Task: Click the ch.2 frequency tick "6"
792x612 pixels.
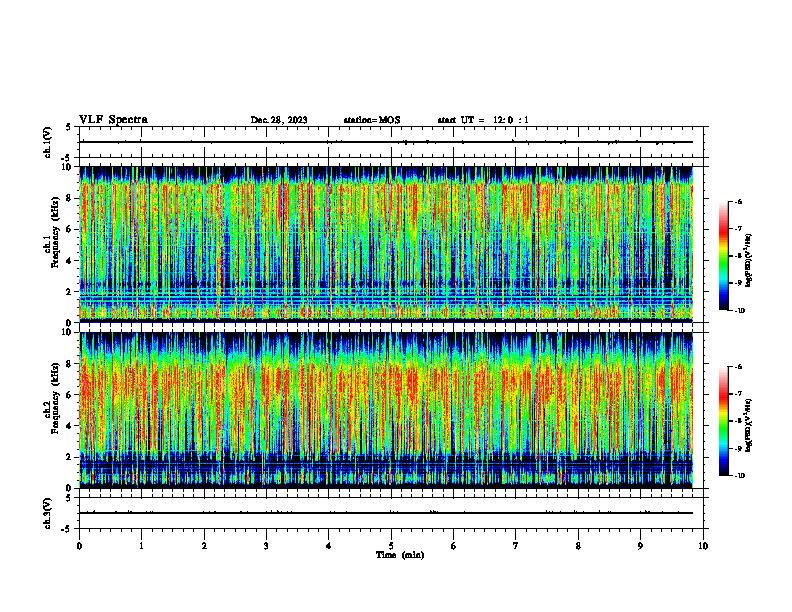Action: [69, 395]
